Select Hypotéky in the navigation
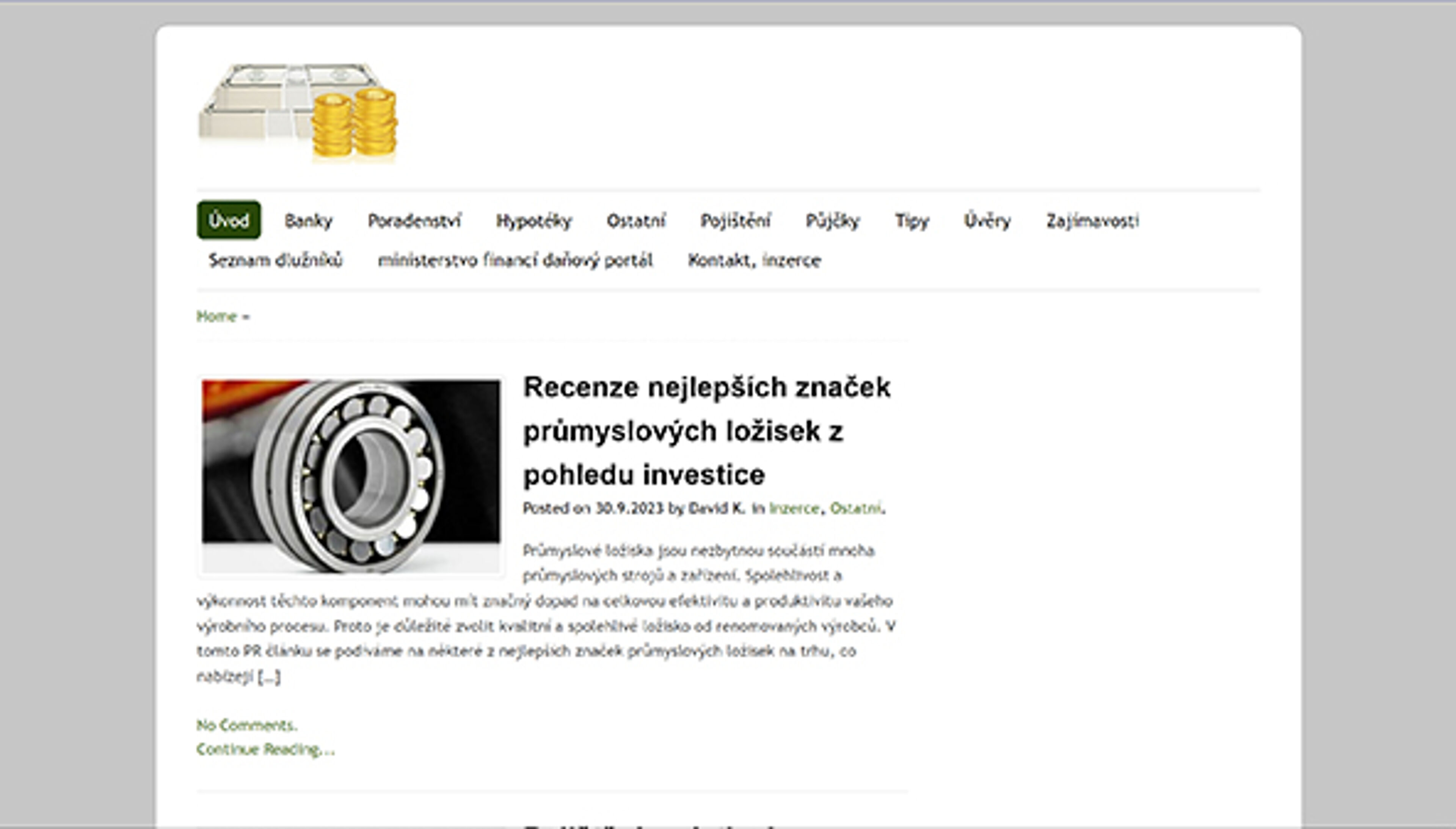Image resolution: width=1456 pixels, height=829 pixels. (533, 220)
